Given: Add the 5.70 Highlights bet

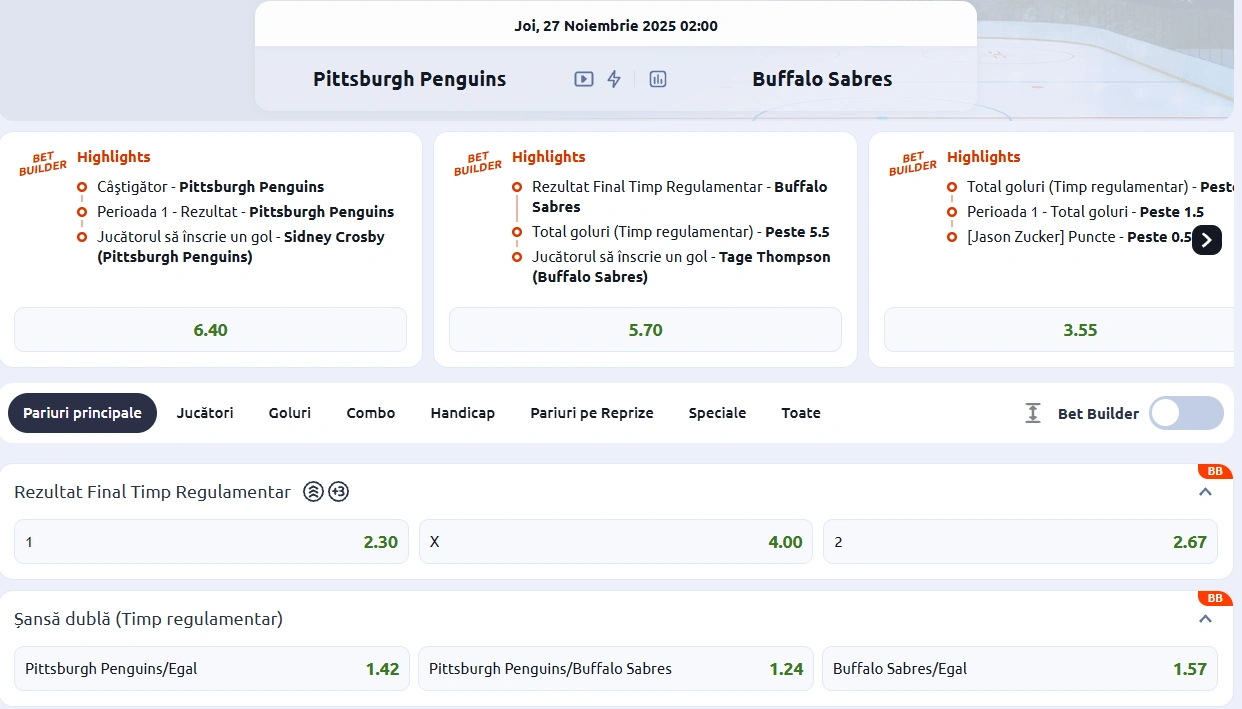Looking at the screenshot, I should (645, 330).
